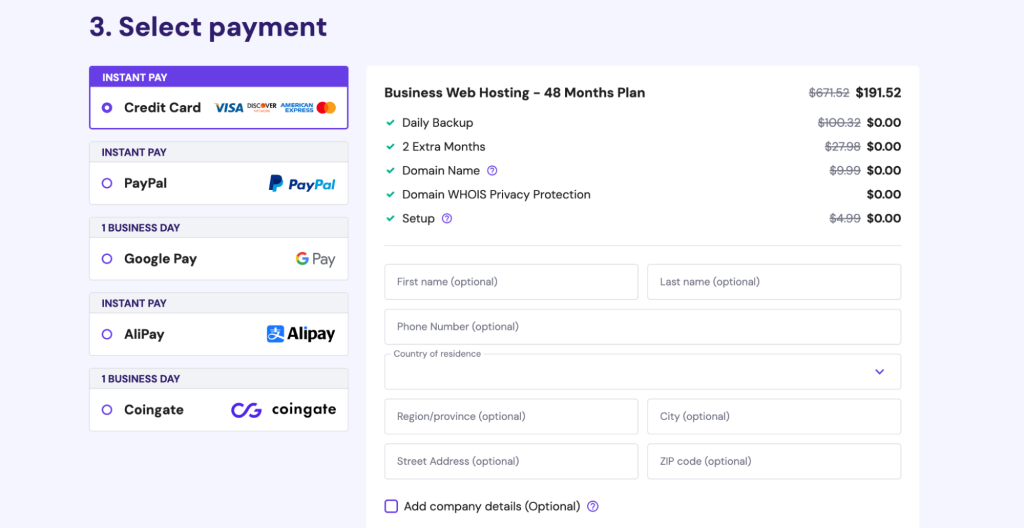
Task: Click the Credit Card INSTANT PAY header
Action: [x=219, y=78]
